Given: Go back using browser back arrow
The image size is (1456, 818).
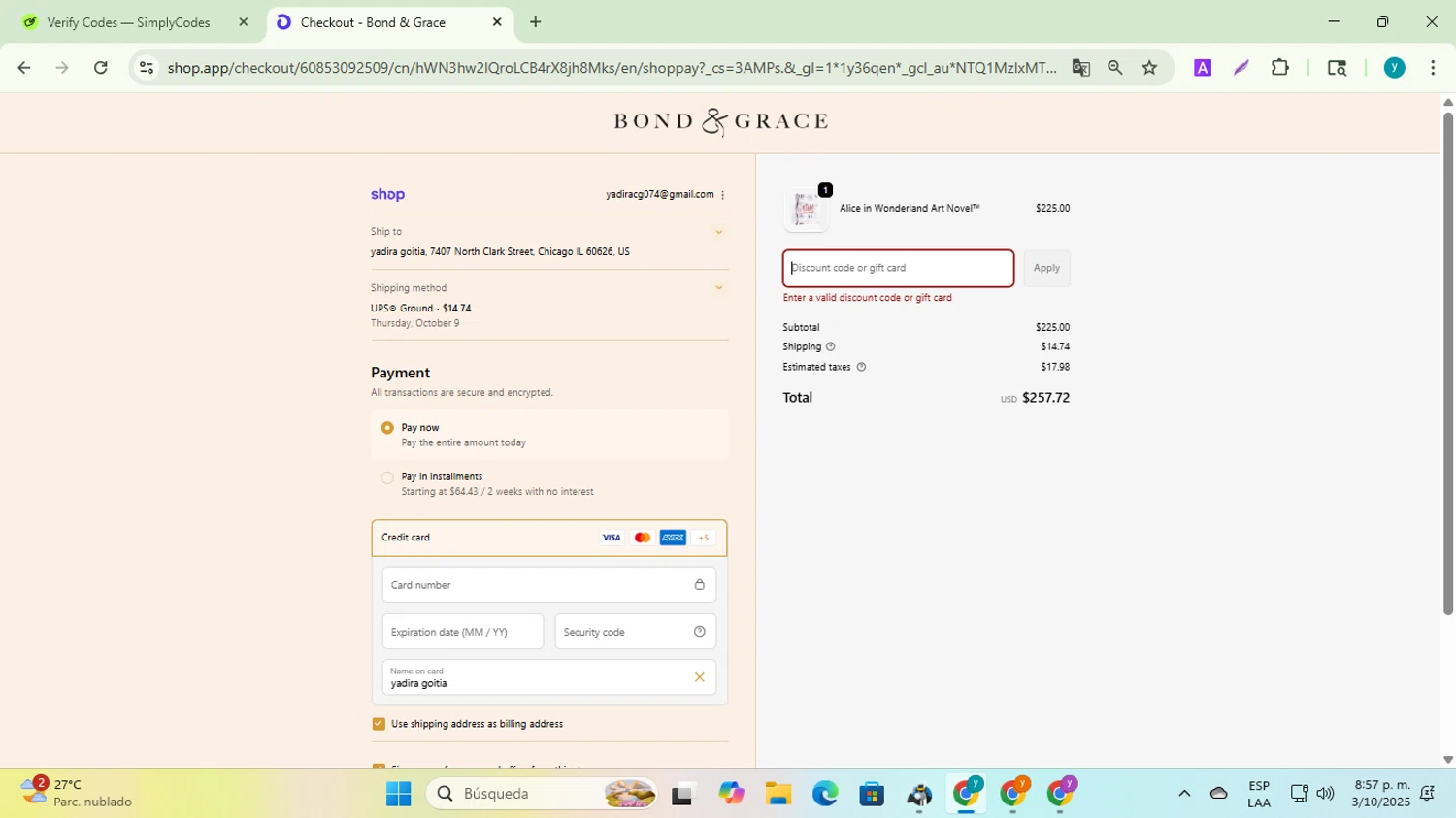Looking at the screenshot, I should click(x=24, y=68).
